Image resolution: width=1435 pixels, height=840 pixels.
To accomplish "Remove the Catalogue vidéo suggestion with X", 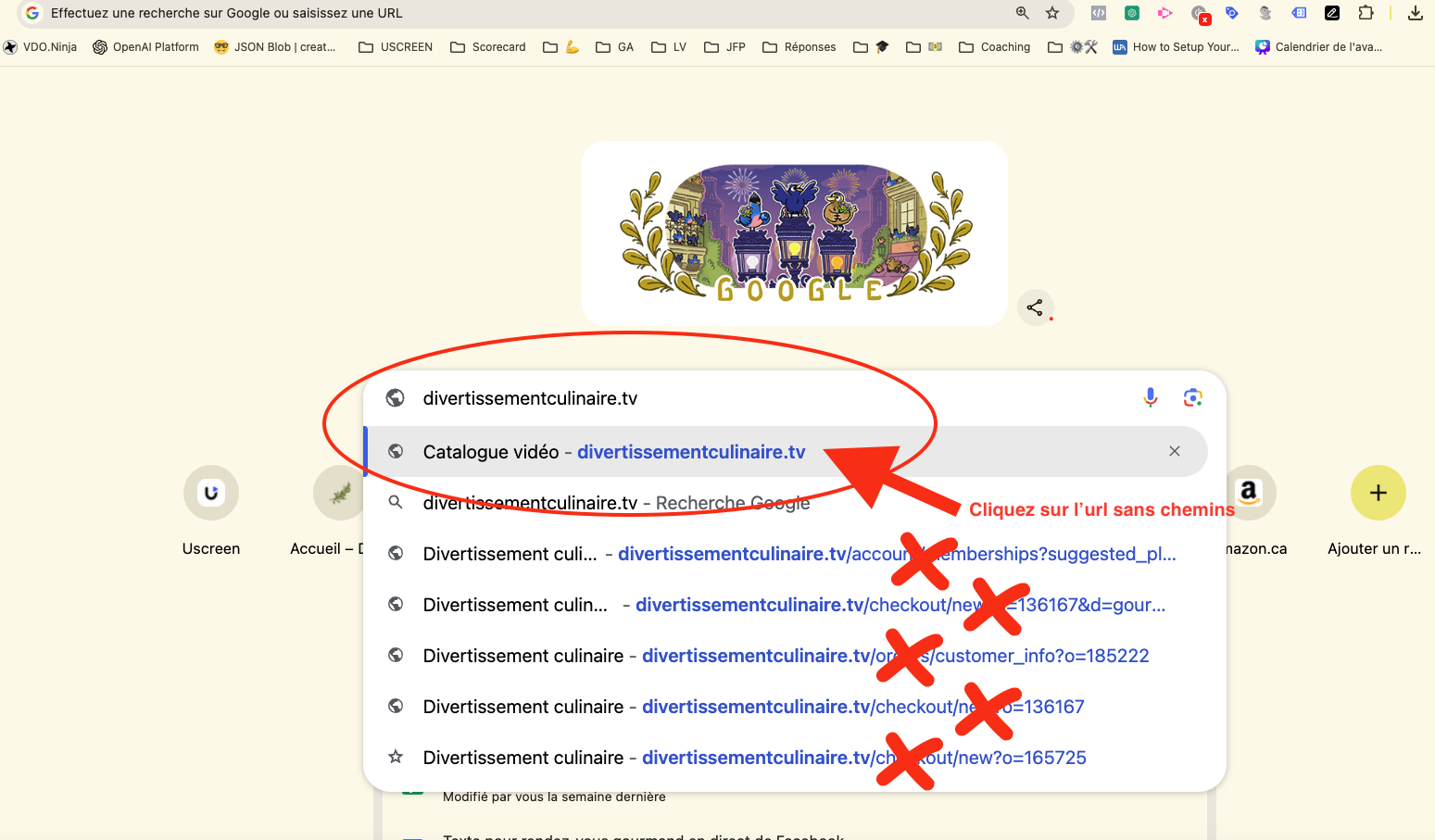I will (x=1175, y=451).
